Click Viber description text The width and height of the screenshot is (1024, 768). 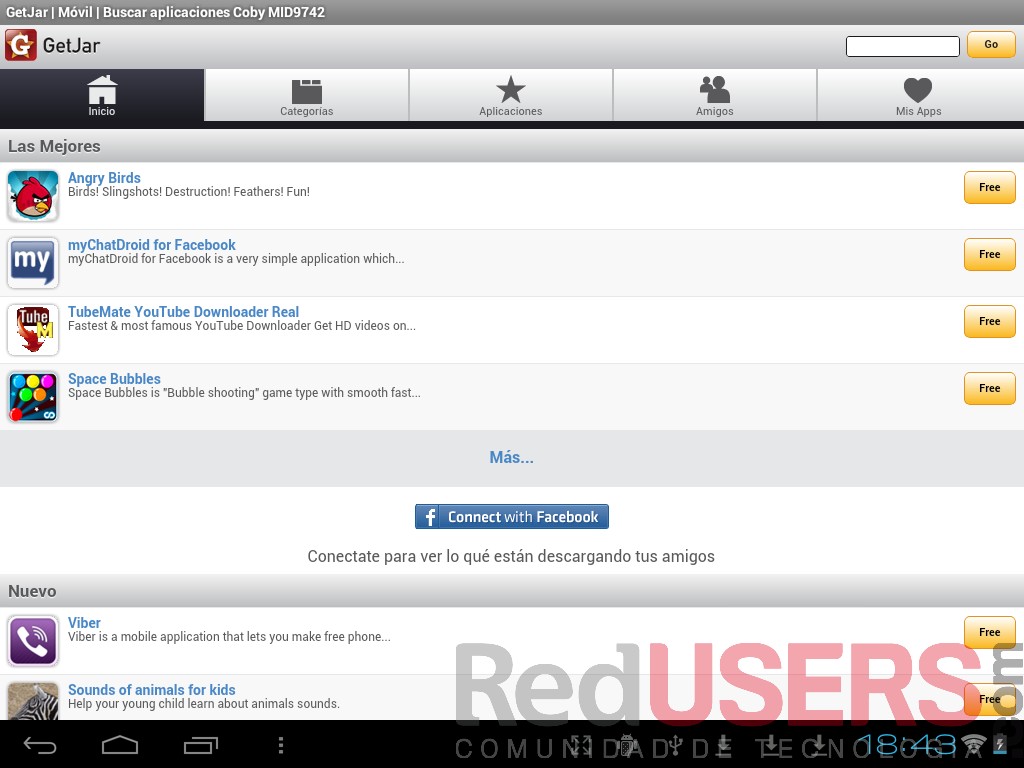coord(229,637)
